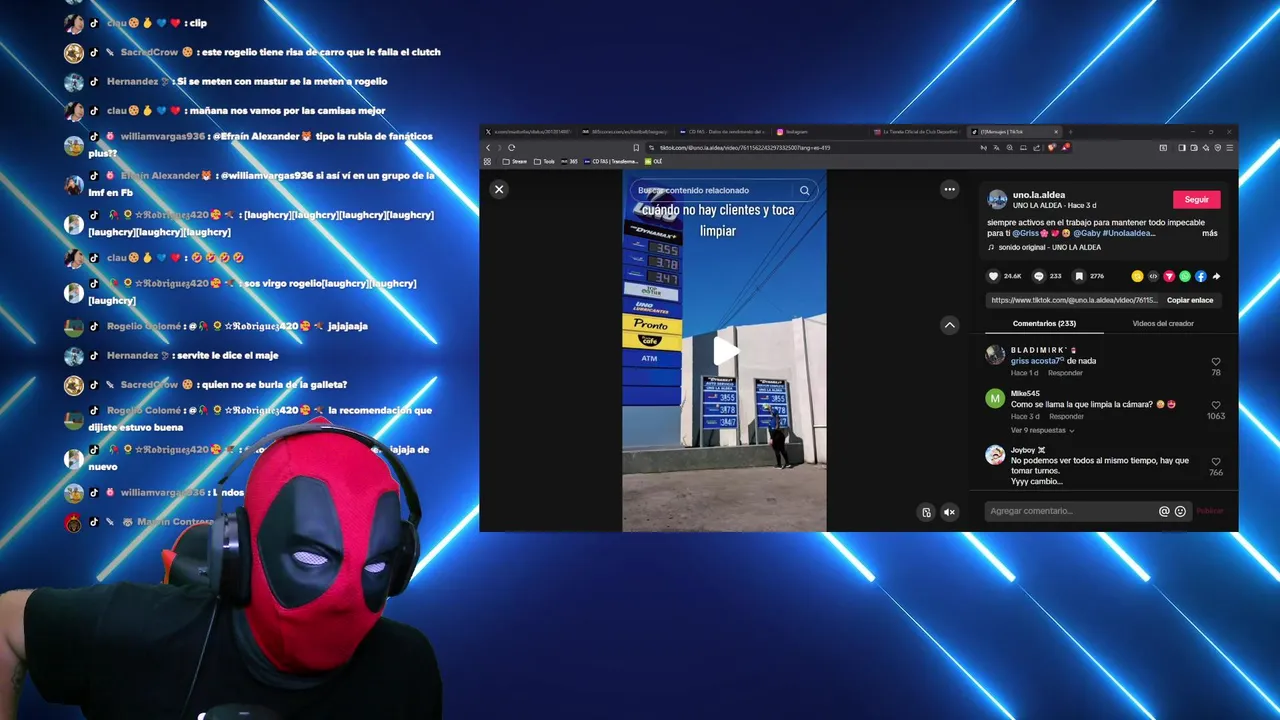Open the three-dot more options menu
Screen dimensions: 1280x720
[950, 189]
